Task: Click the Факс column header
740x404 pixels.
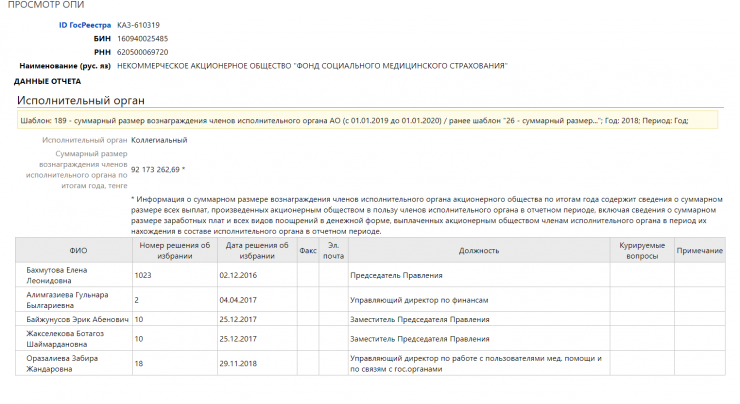Action: pos(308,250)
